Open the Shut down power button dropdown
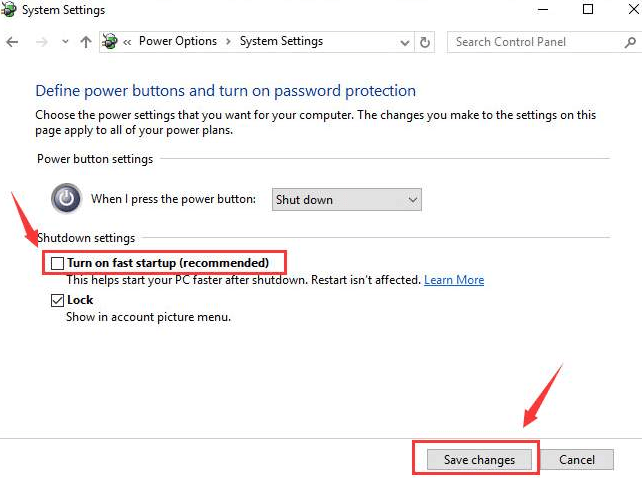Viewport: 642px width, 478px height. 346,199
